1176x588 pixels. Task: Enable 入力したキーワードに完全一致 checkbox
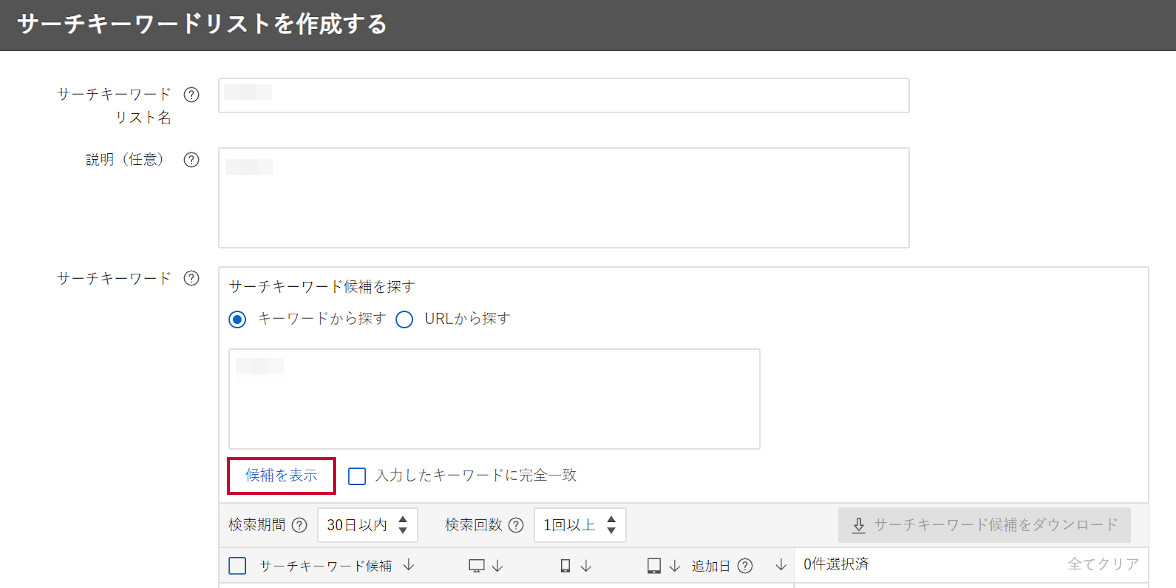(x=357, y=476)
